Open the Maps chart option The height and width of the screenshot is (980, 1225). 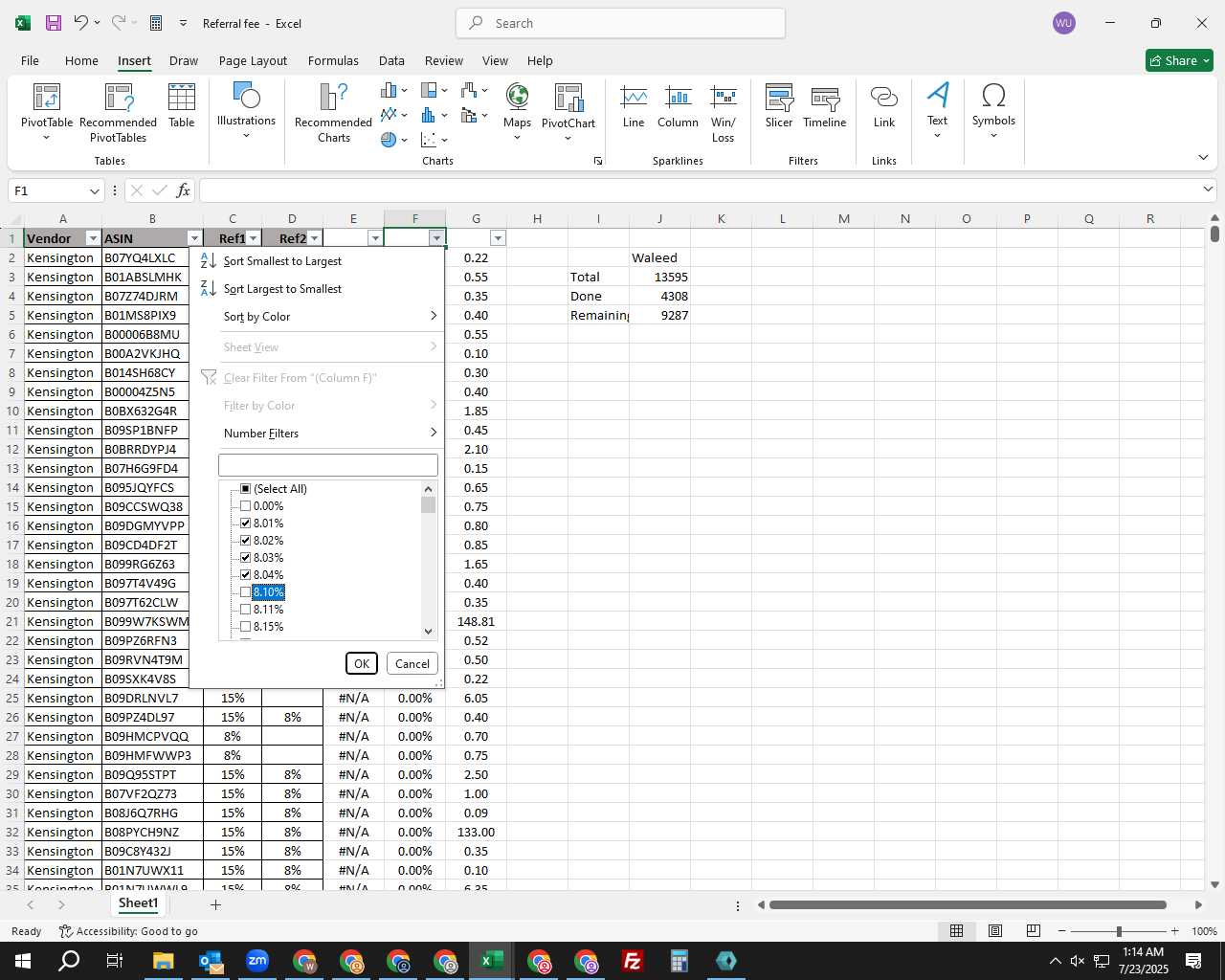pos(517,111)
